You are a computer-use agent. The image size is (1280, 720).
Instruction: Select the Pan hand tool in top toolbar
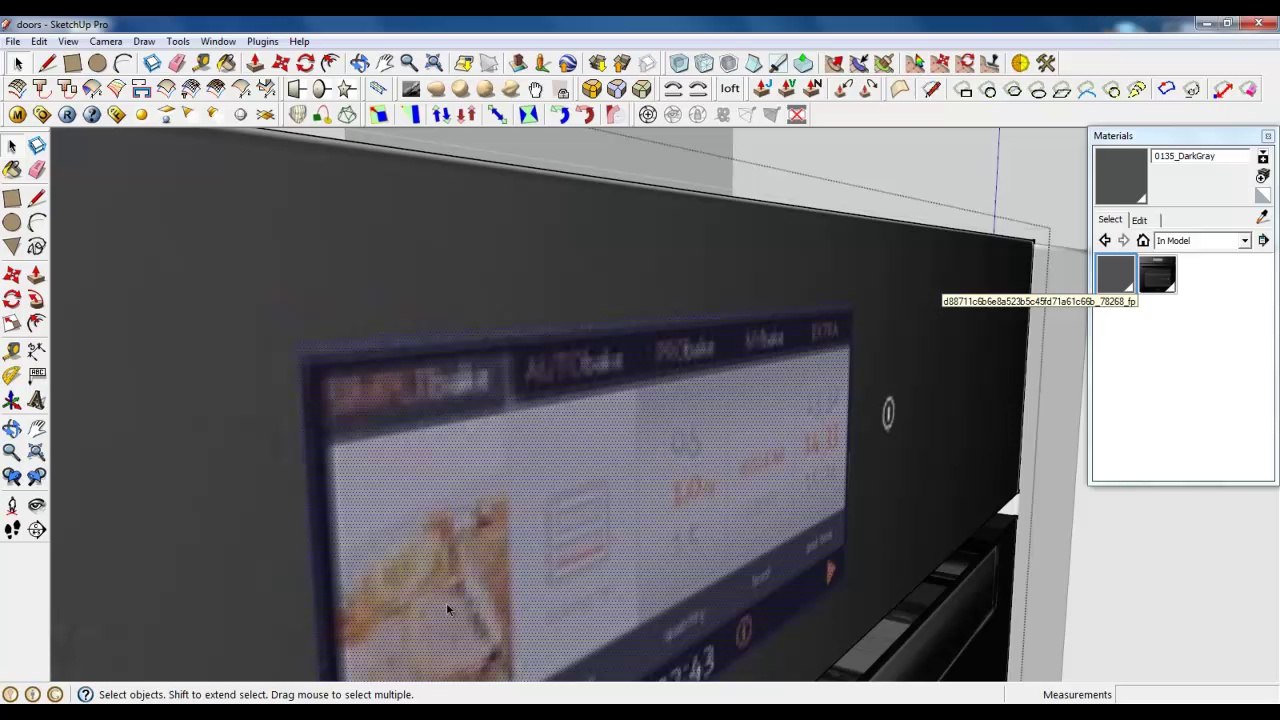(x=384, y=64)
